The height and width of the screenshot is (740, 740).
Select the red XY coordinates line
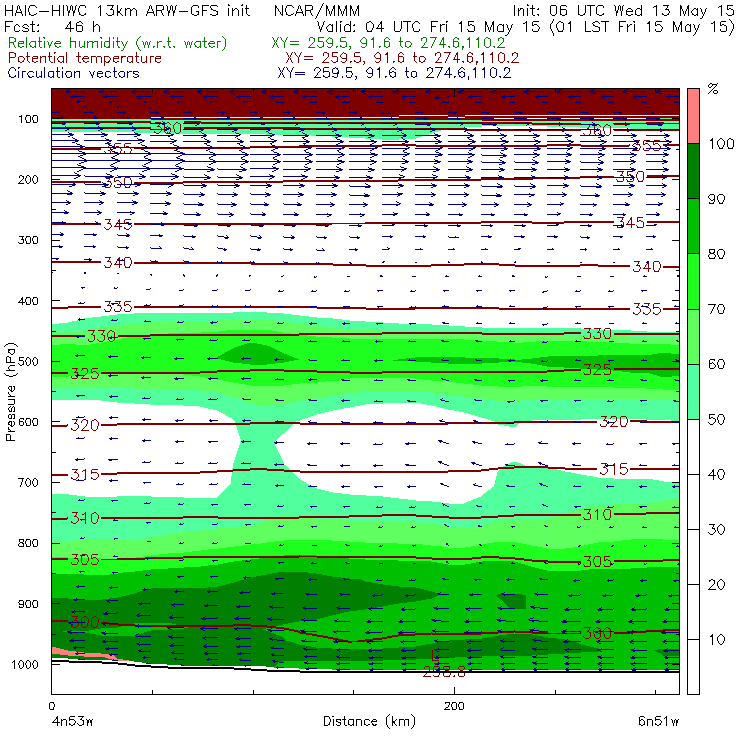pos(402,58)
